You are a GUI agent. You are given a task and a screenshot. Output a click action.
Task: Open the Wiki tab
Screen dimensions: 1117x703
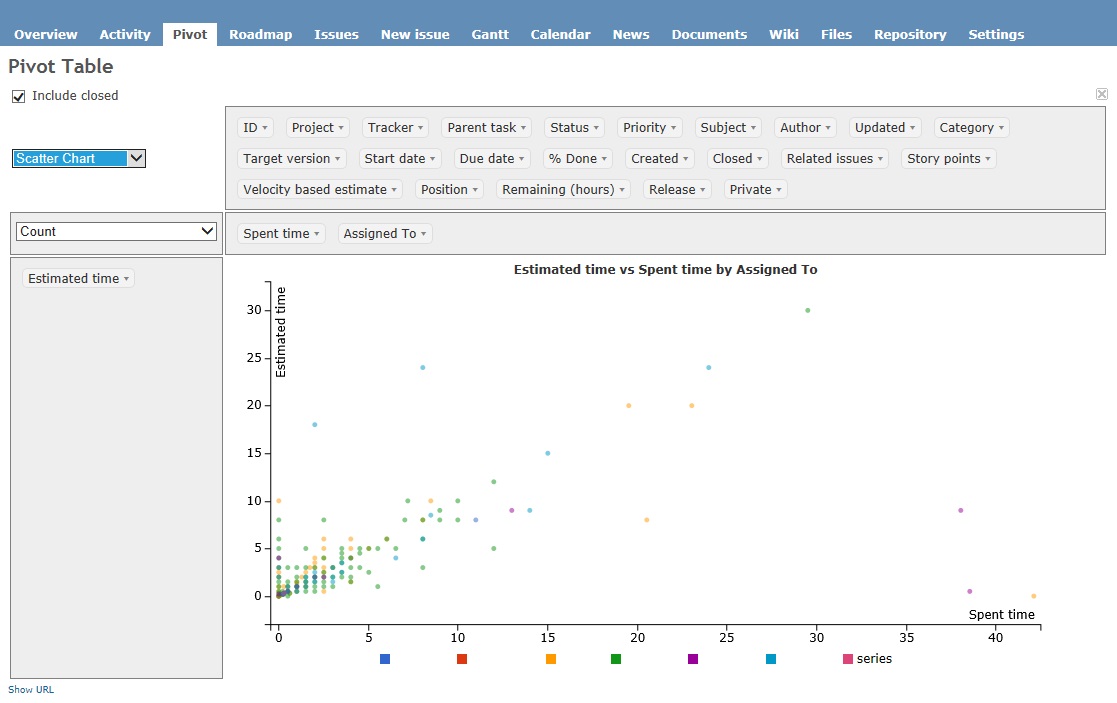pos(784,34)
